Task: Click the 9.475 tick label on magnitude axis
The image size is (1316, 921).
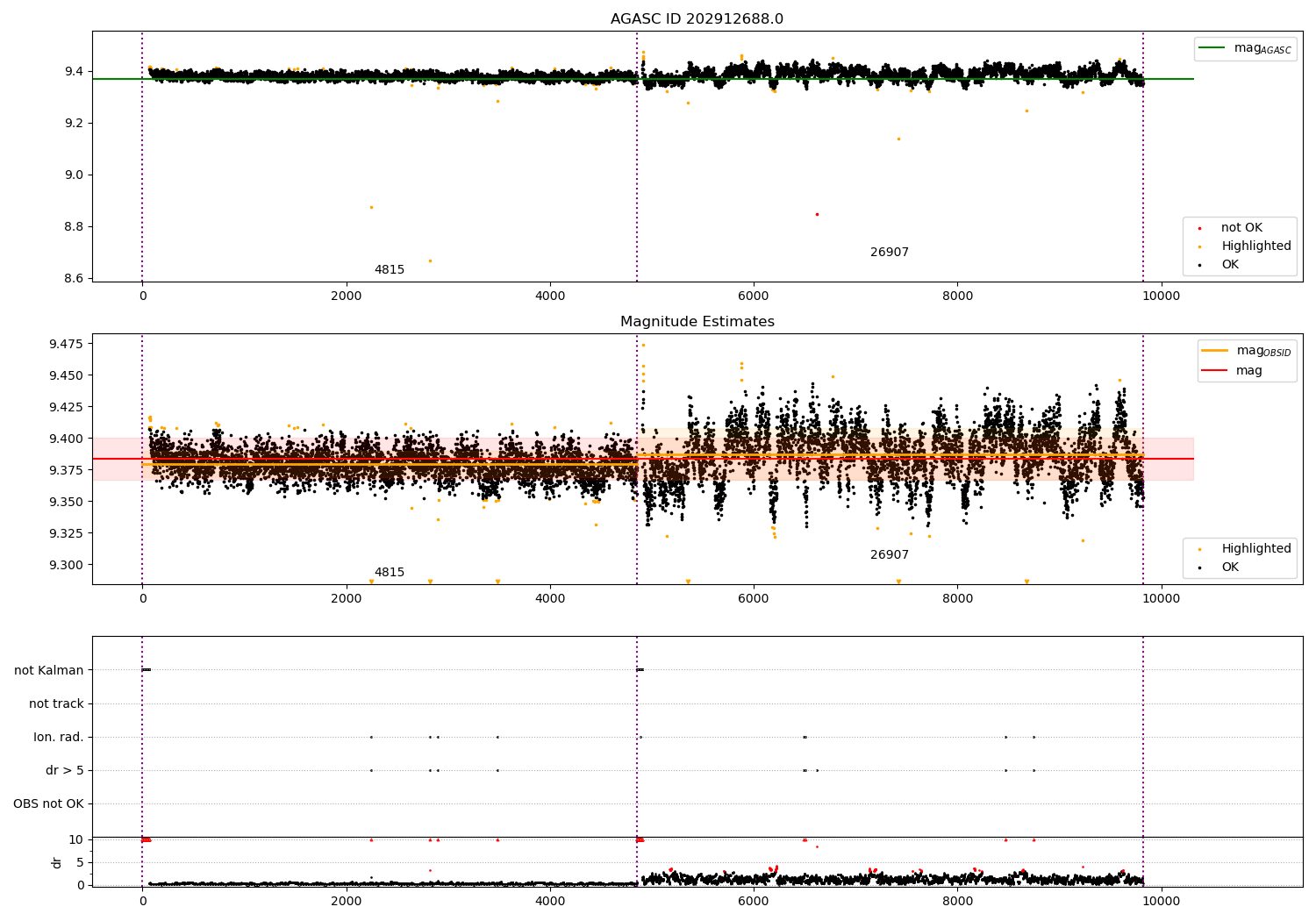Action: (67, 344)
